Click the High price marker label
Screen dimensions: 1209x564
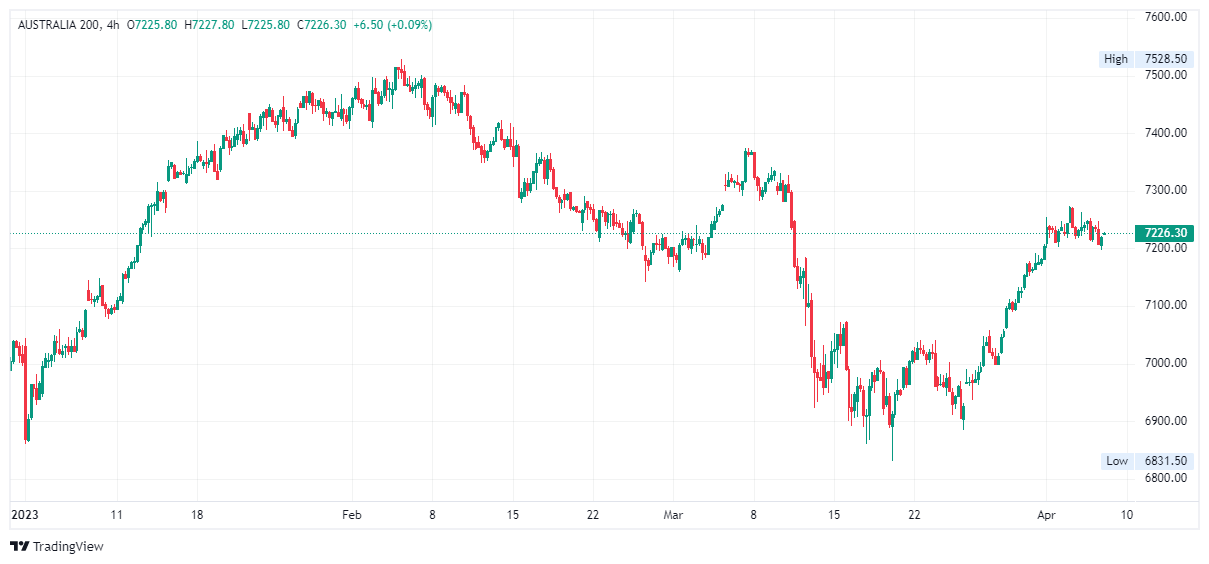1115,59
